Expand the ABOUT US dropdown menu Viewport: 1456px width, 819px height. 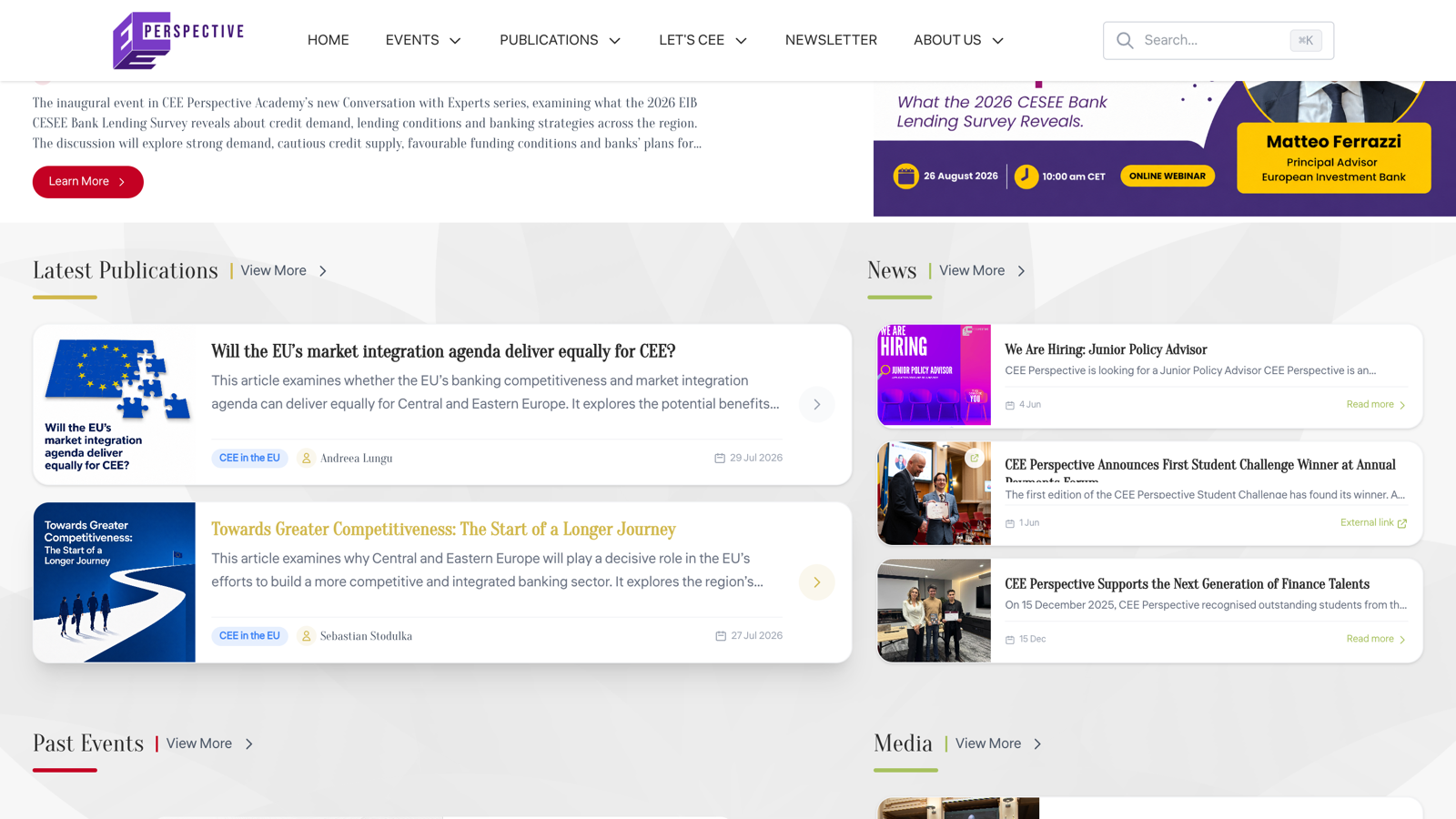click(x=959, y=40)
